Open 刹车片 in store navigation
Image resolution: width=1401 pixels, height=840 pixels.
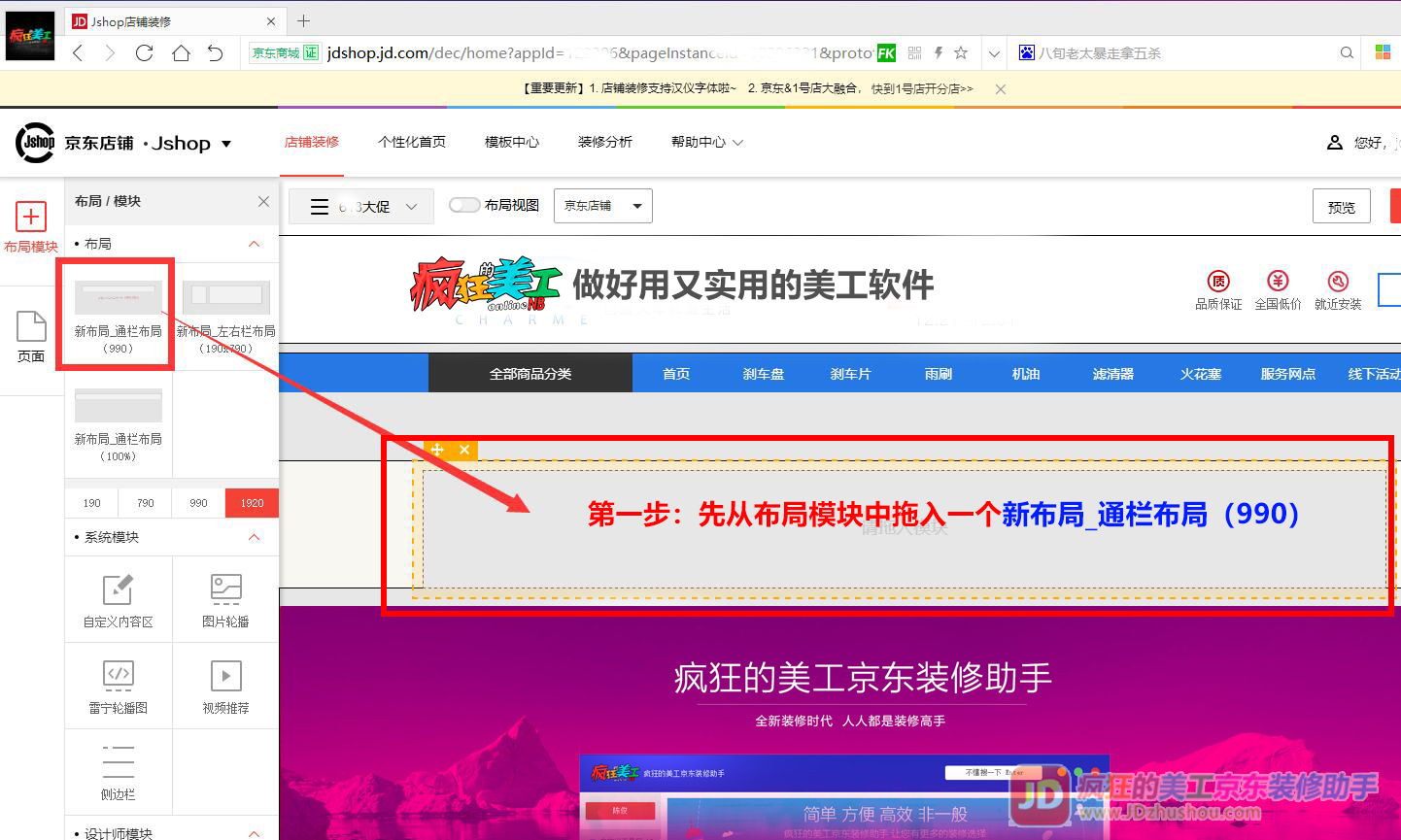click(x=851, y=374)
